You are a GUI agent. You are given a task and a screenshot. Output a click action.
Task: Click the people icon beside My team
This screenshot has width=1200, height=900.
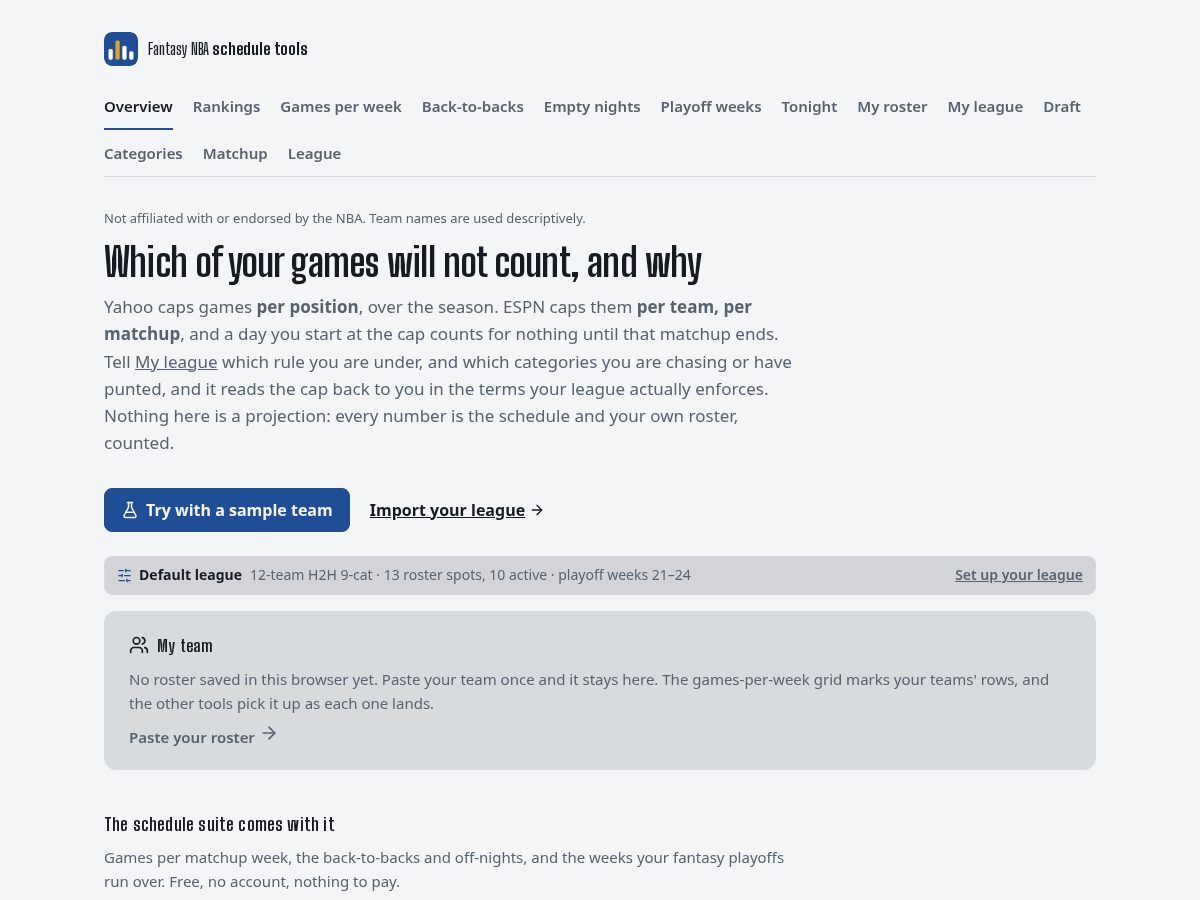[x=139, y=645]
